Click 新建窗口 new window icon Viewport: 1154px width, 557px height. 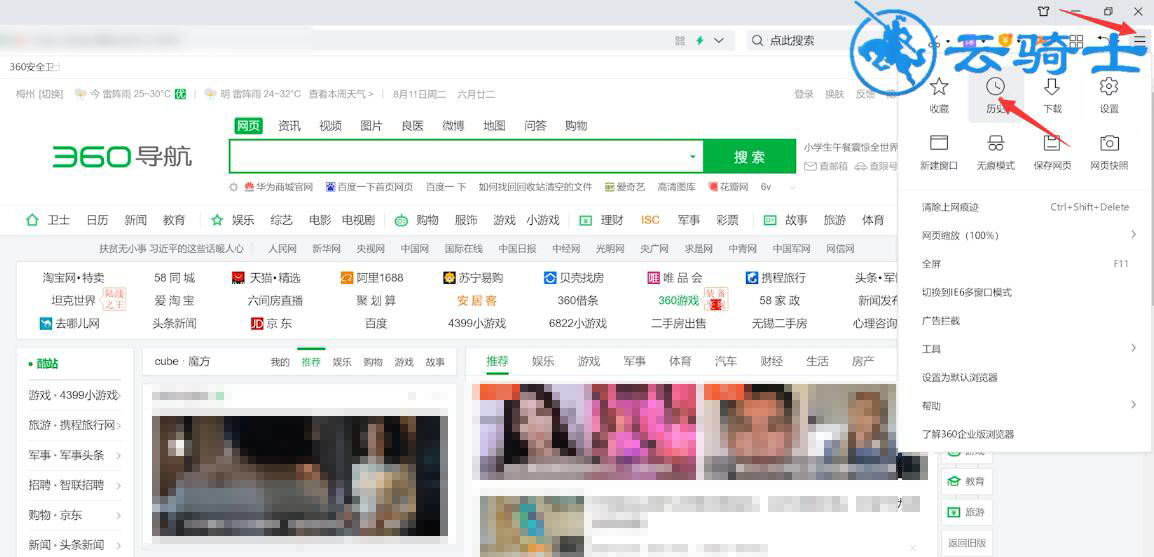[938, 143]
